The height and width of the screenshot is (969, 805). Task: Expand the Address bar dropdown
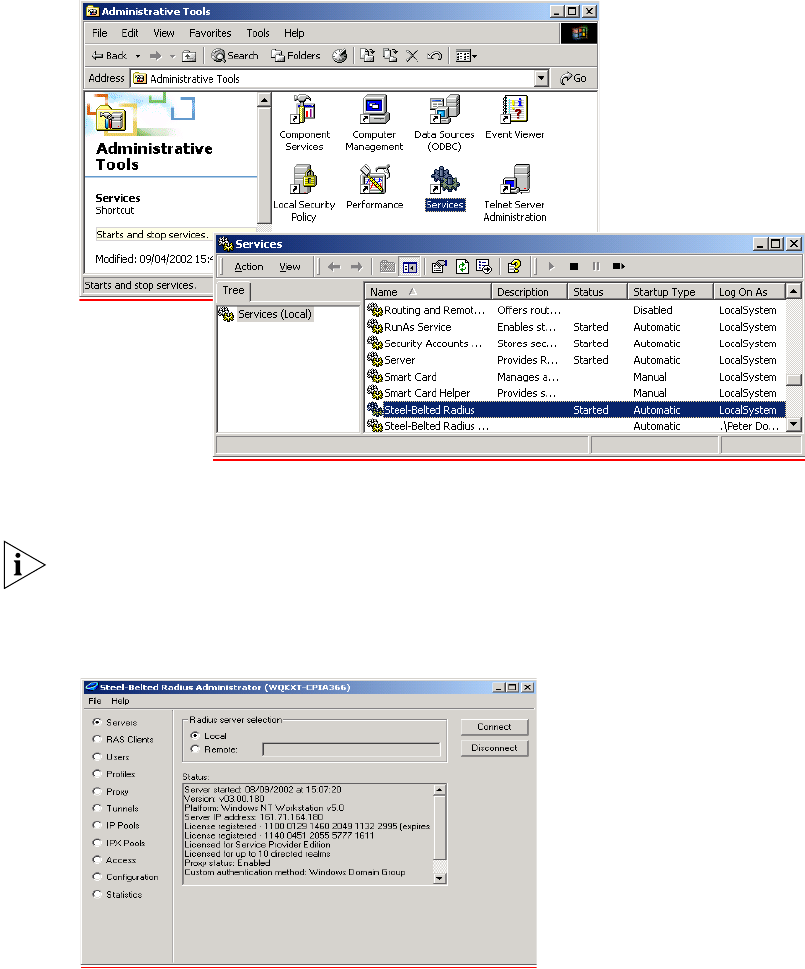[x=542, y=78]
